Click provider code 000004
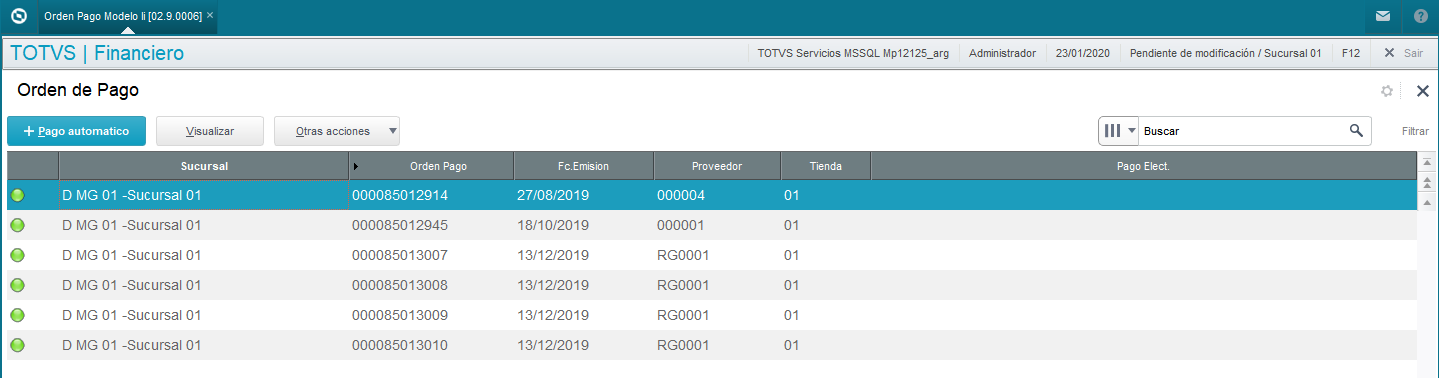This screenshot has width=1439, height=378. (681, 195)
